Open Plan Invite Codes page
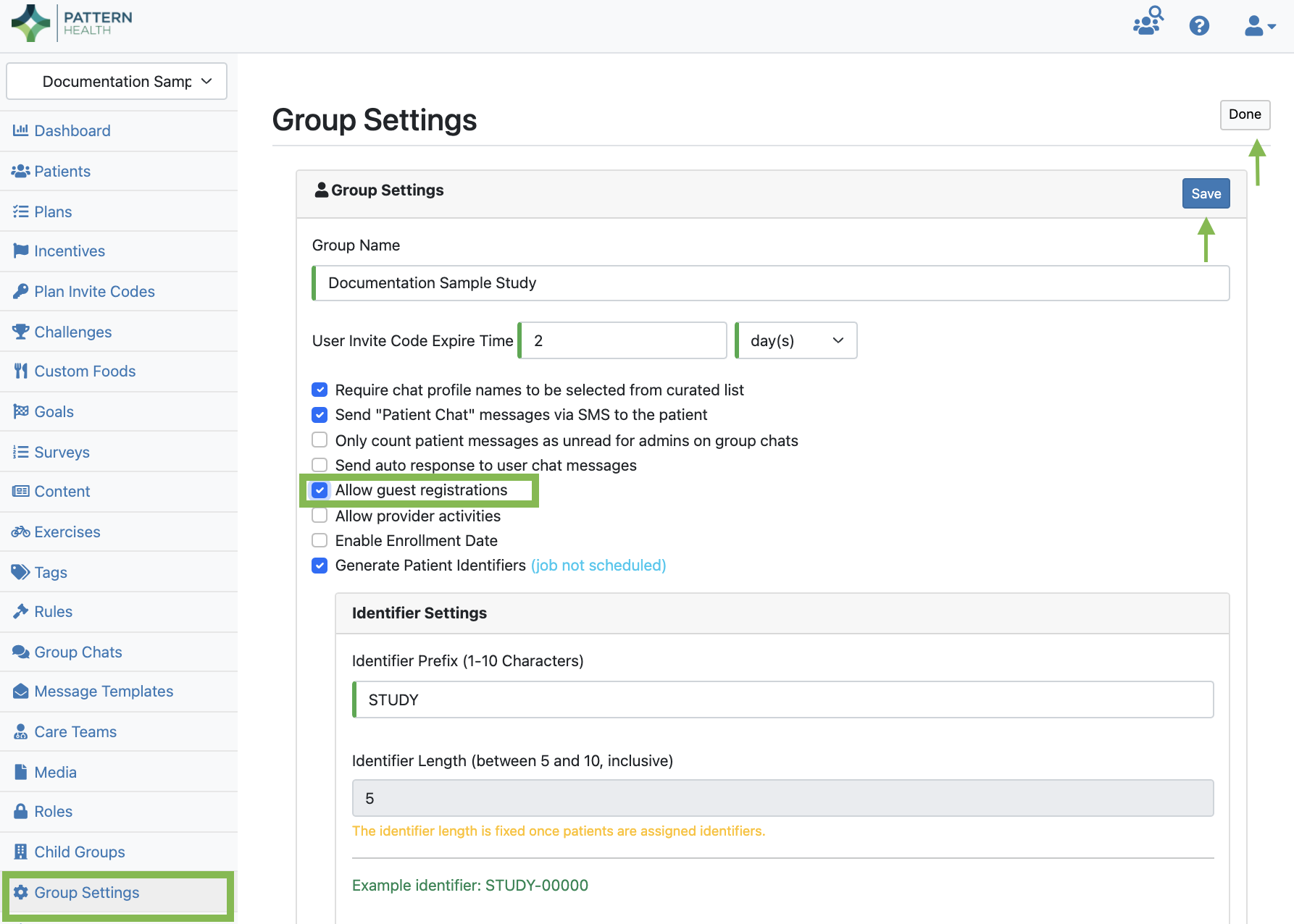1294x924 pixels. point(94,292)
